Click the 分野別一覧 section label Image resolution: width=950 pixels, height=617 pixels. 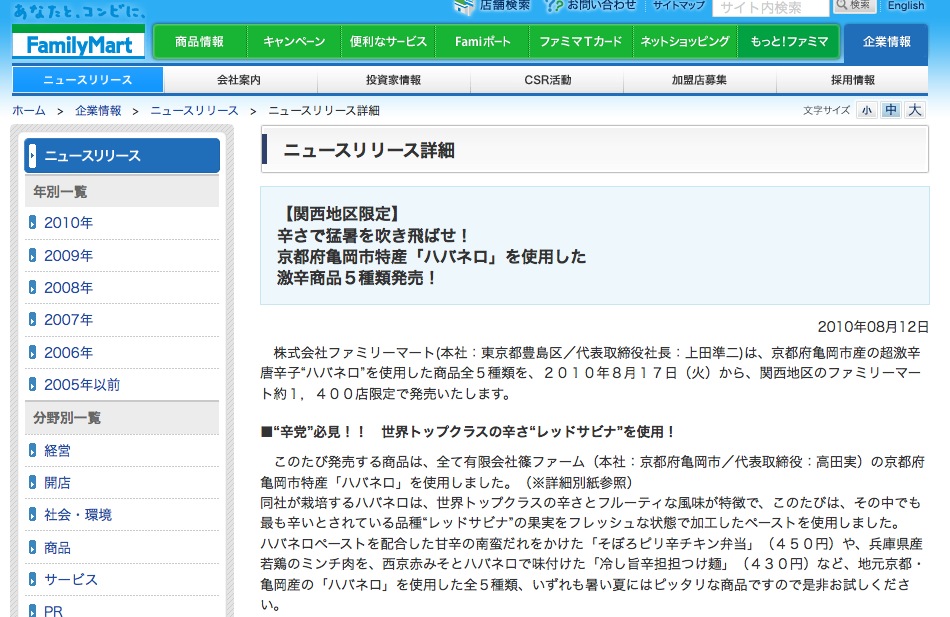click(67, 418)
